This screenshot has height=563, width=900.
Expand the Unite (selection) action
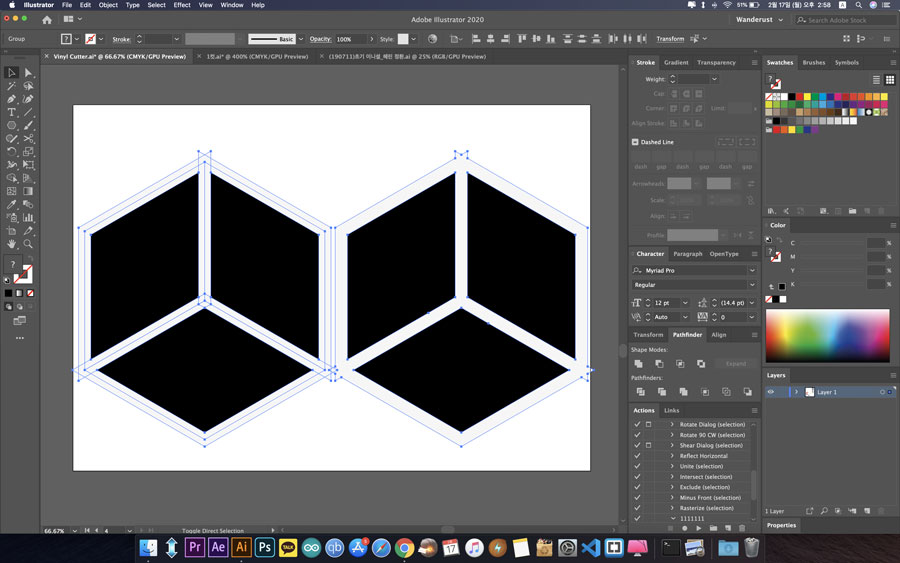[672, 466]
